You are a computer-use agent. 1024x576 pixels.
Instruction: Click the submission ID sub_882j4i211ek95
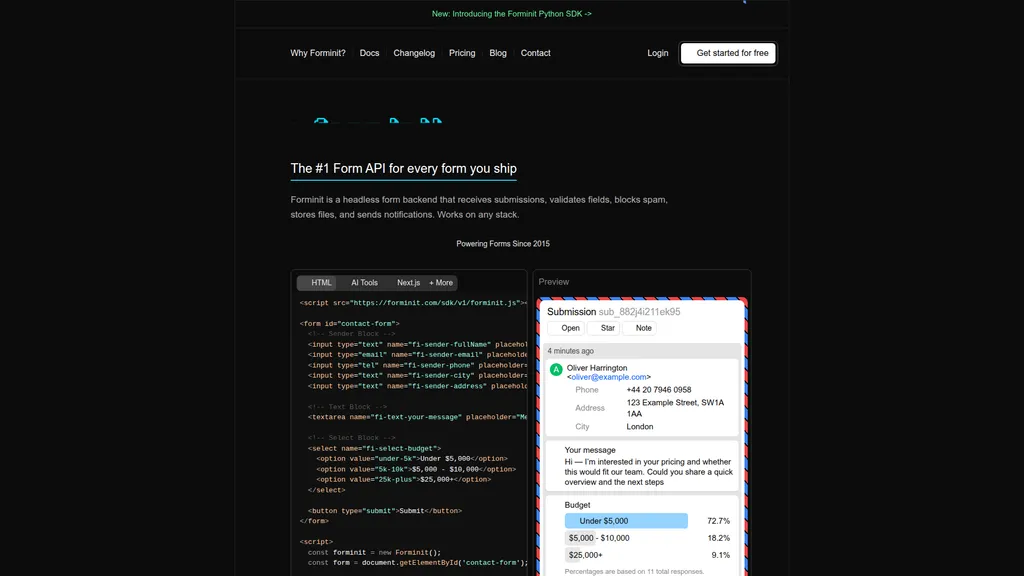[x=639, y=312]
